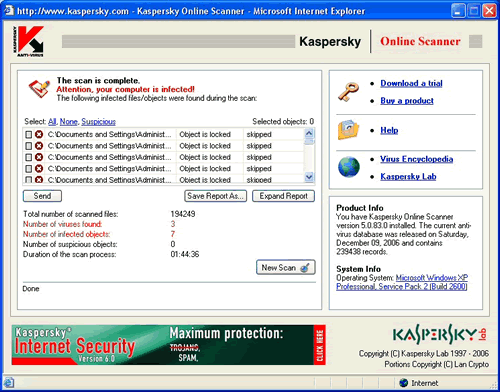
Task: Click the Internet zone globe in status bar
Action: coord(404,383)
